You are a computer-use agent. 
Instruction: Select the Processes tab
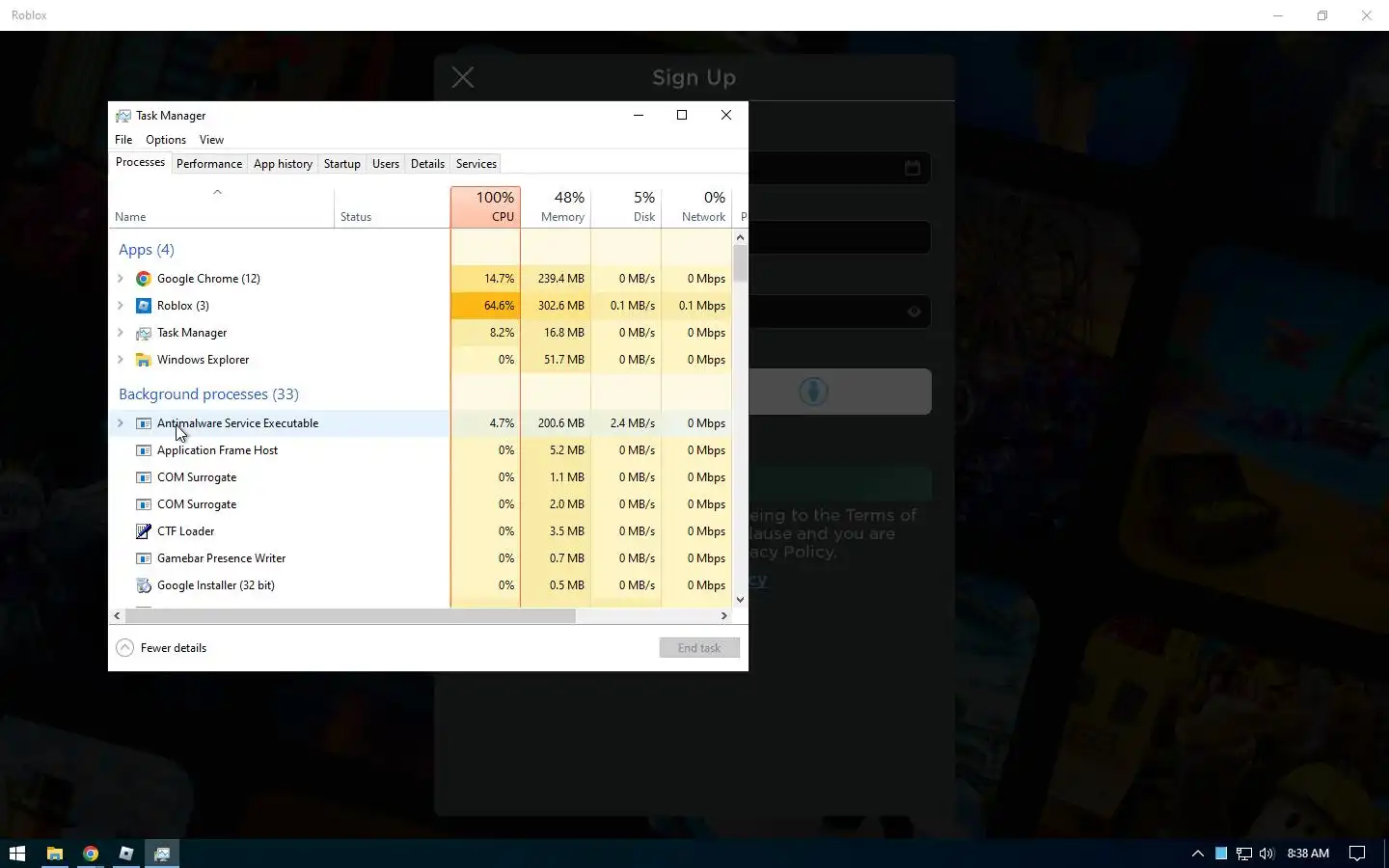point(141,162)
